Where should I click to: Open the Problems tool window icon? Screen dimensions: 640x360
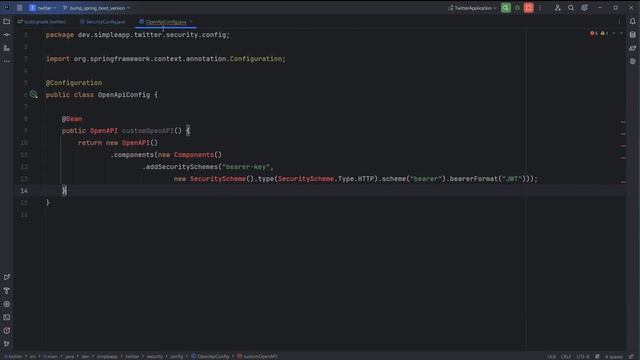7,331
